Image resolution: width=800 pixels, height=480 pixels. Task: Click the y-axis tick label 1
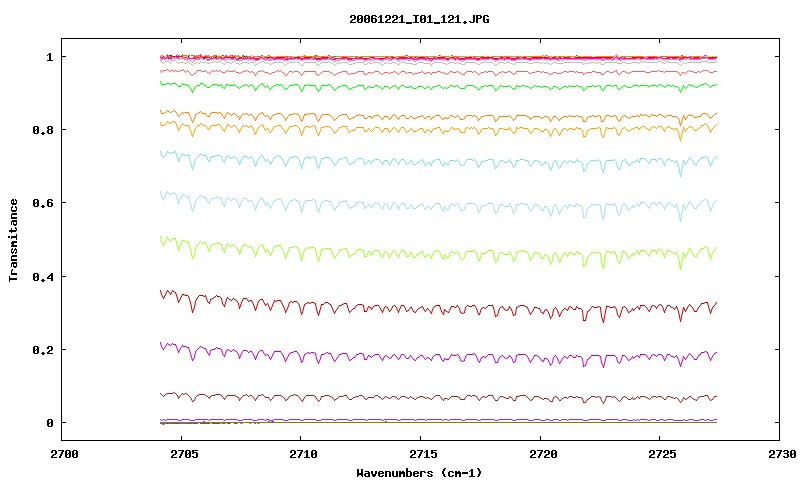(x=49, y=57)
